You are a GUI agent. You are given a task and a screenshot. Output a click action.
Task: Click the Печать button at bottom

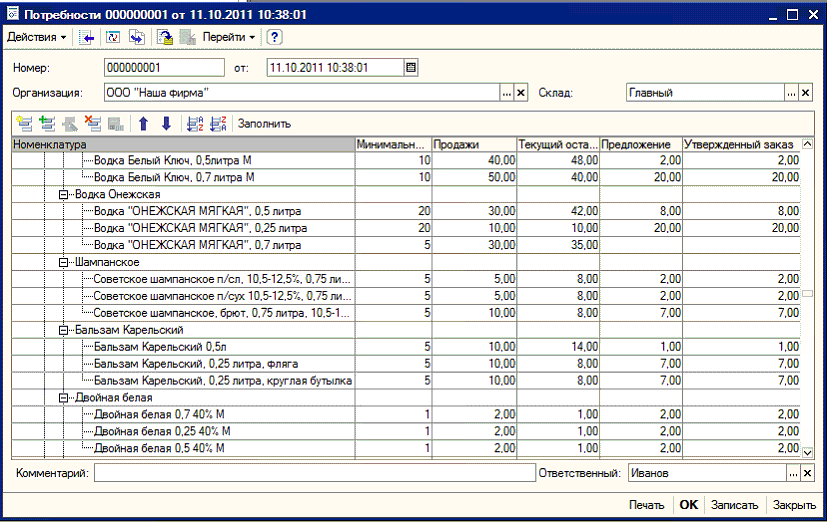[646, 505]
